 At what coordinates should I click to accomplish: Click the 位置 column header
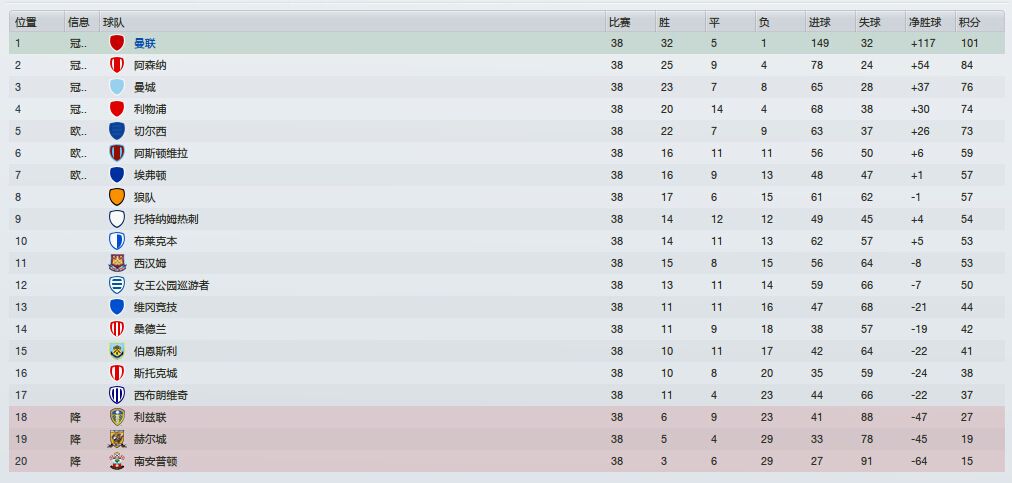(27, 22)
